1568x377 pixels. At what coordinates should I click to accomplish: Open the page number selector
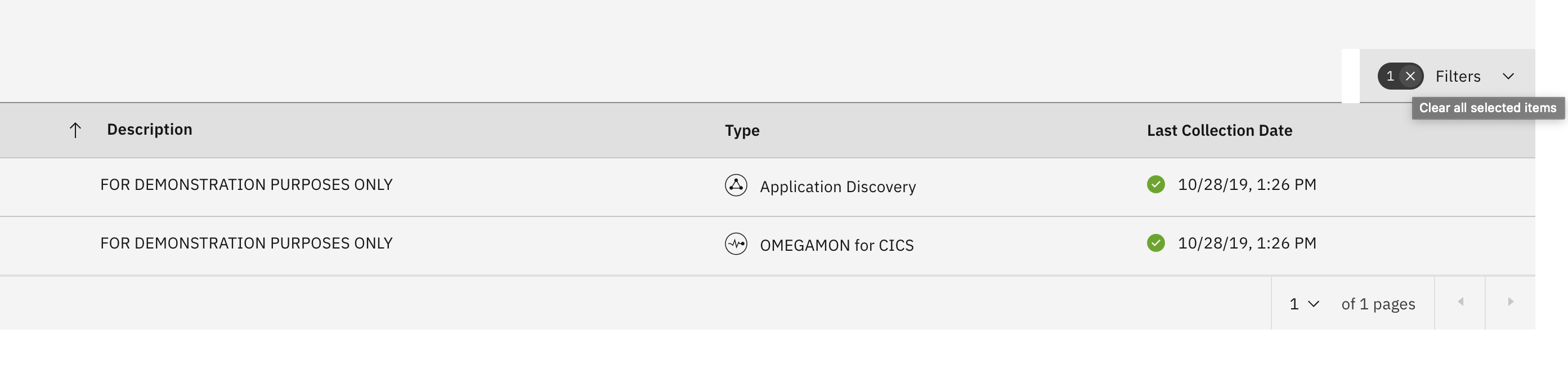pyautogui.click(x=1303, y=303)
